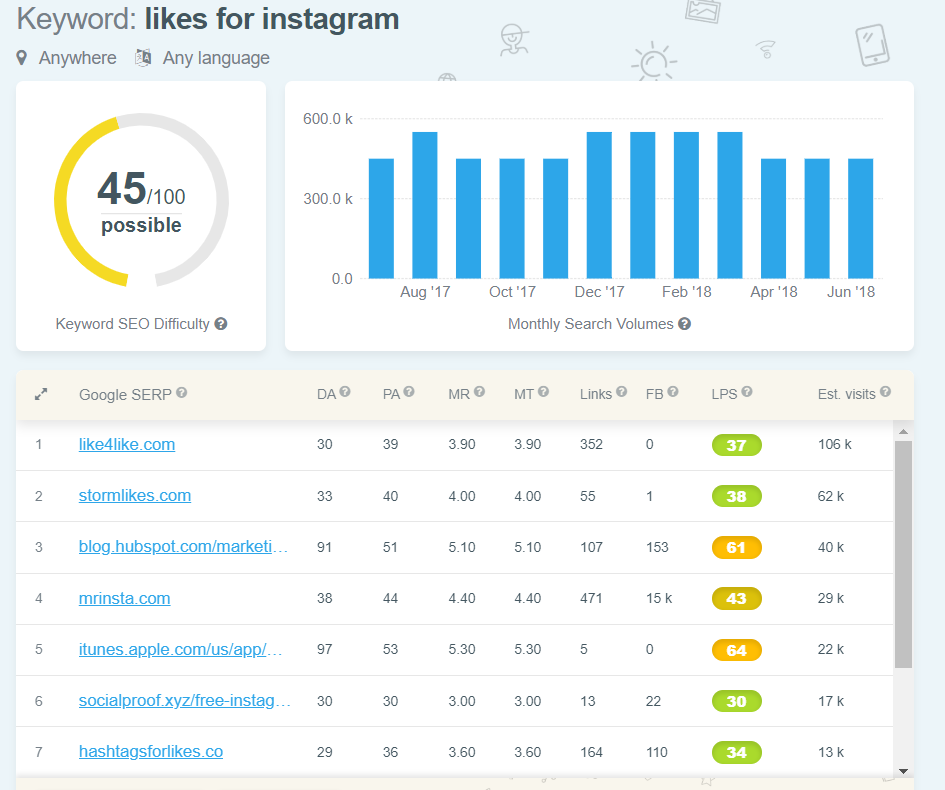This screenshot has width=945, height=790.
Task: Click the 'possible' difficulty label
Action: [141, 225]
